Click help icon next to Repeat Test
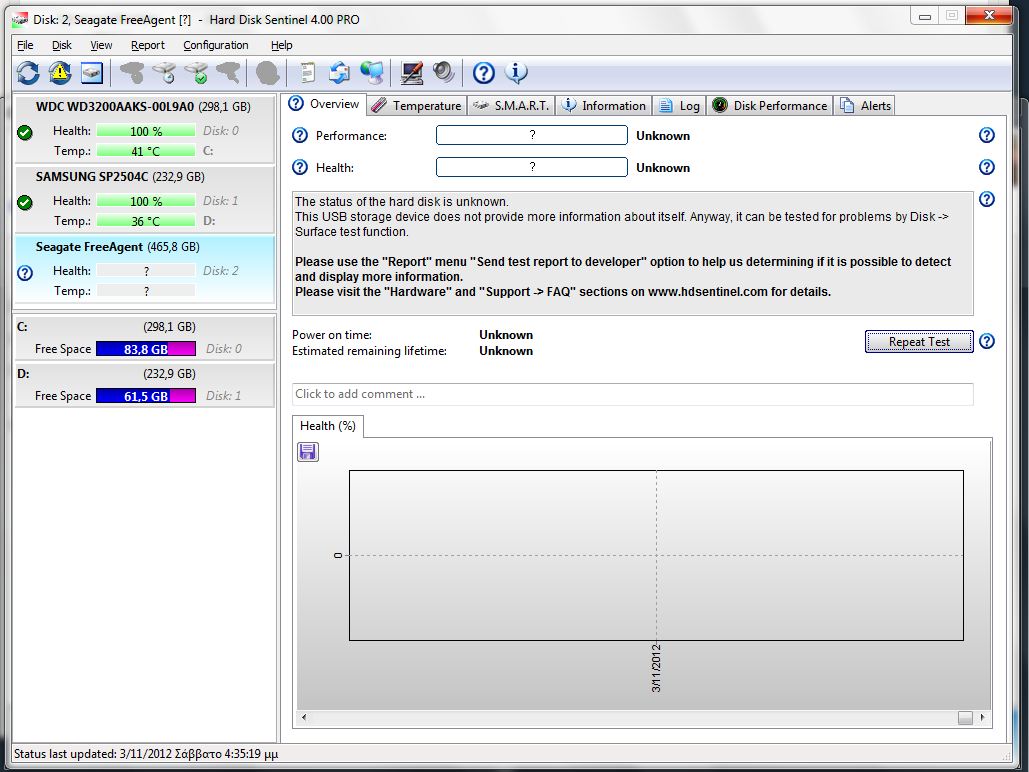 [986, 341]
